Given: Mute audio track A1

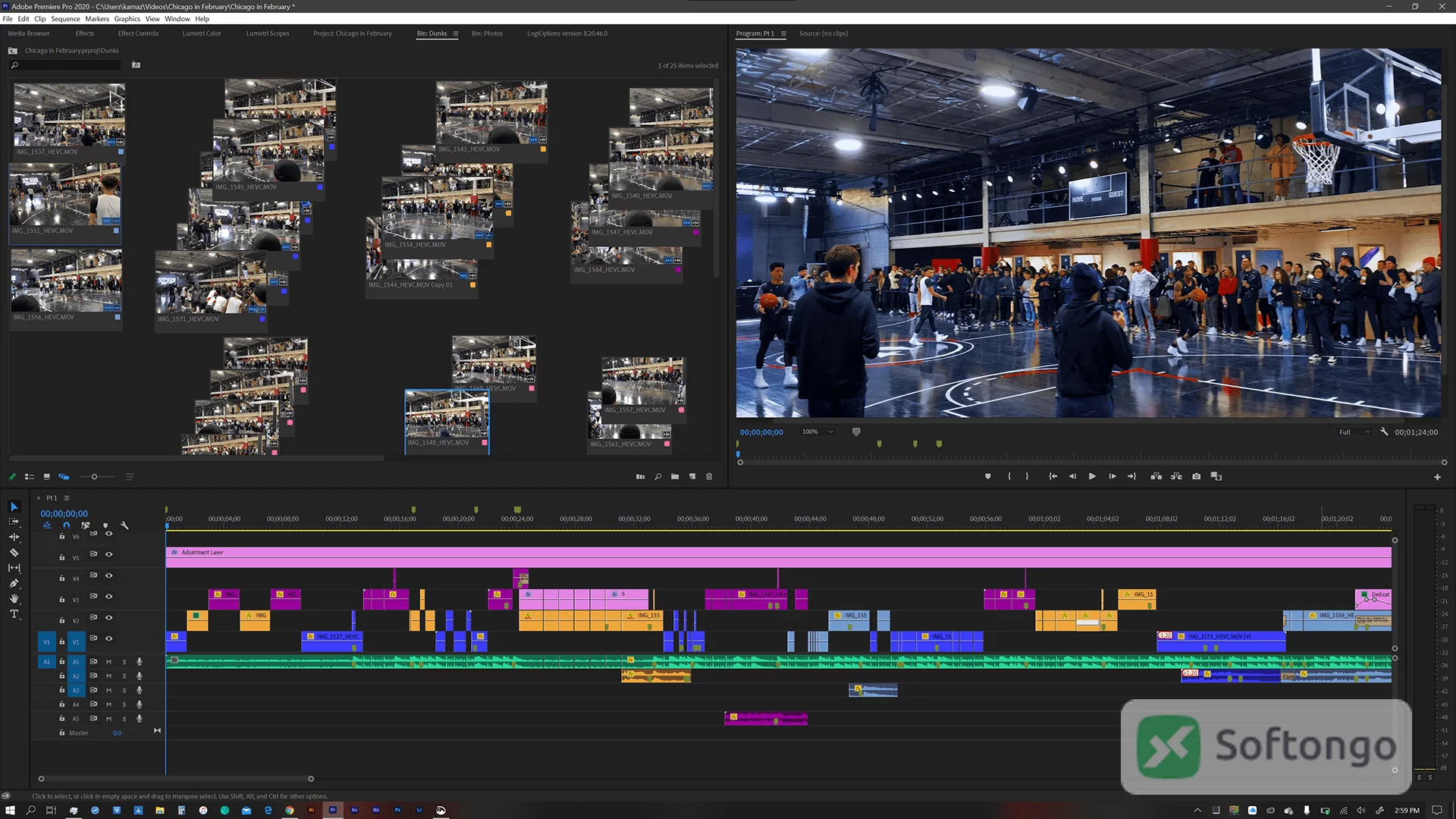Looking at the screenshot, I should pos(108,662).
